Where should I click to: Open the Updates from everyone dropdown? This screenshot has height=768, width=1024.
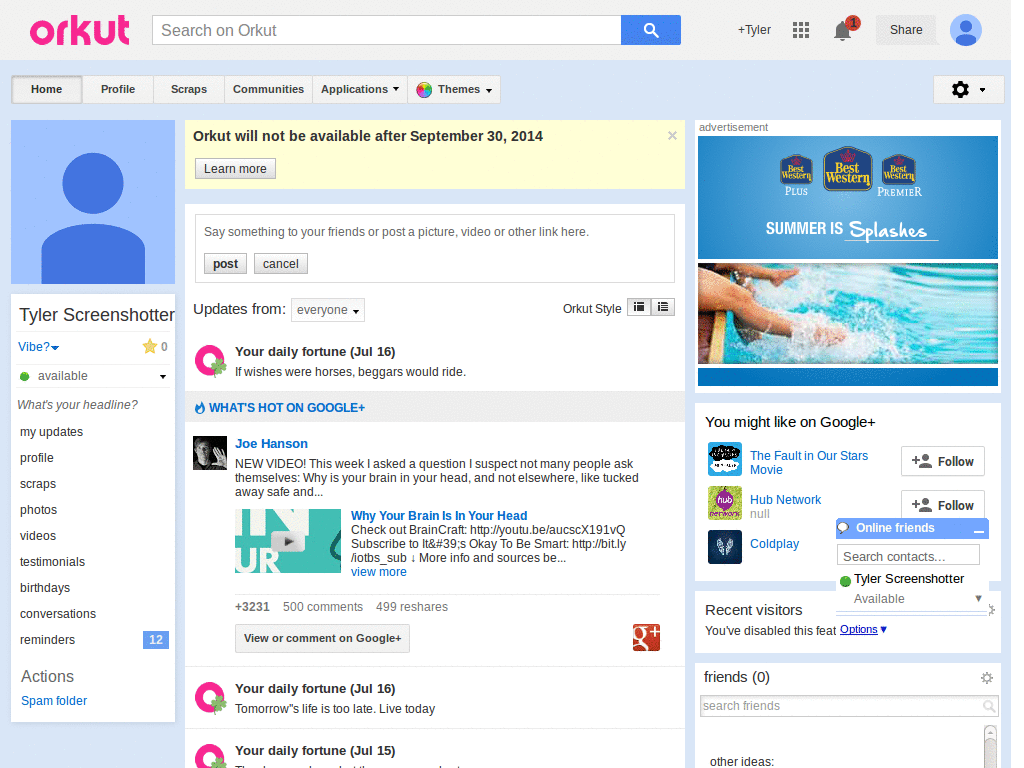328,310
